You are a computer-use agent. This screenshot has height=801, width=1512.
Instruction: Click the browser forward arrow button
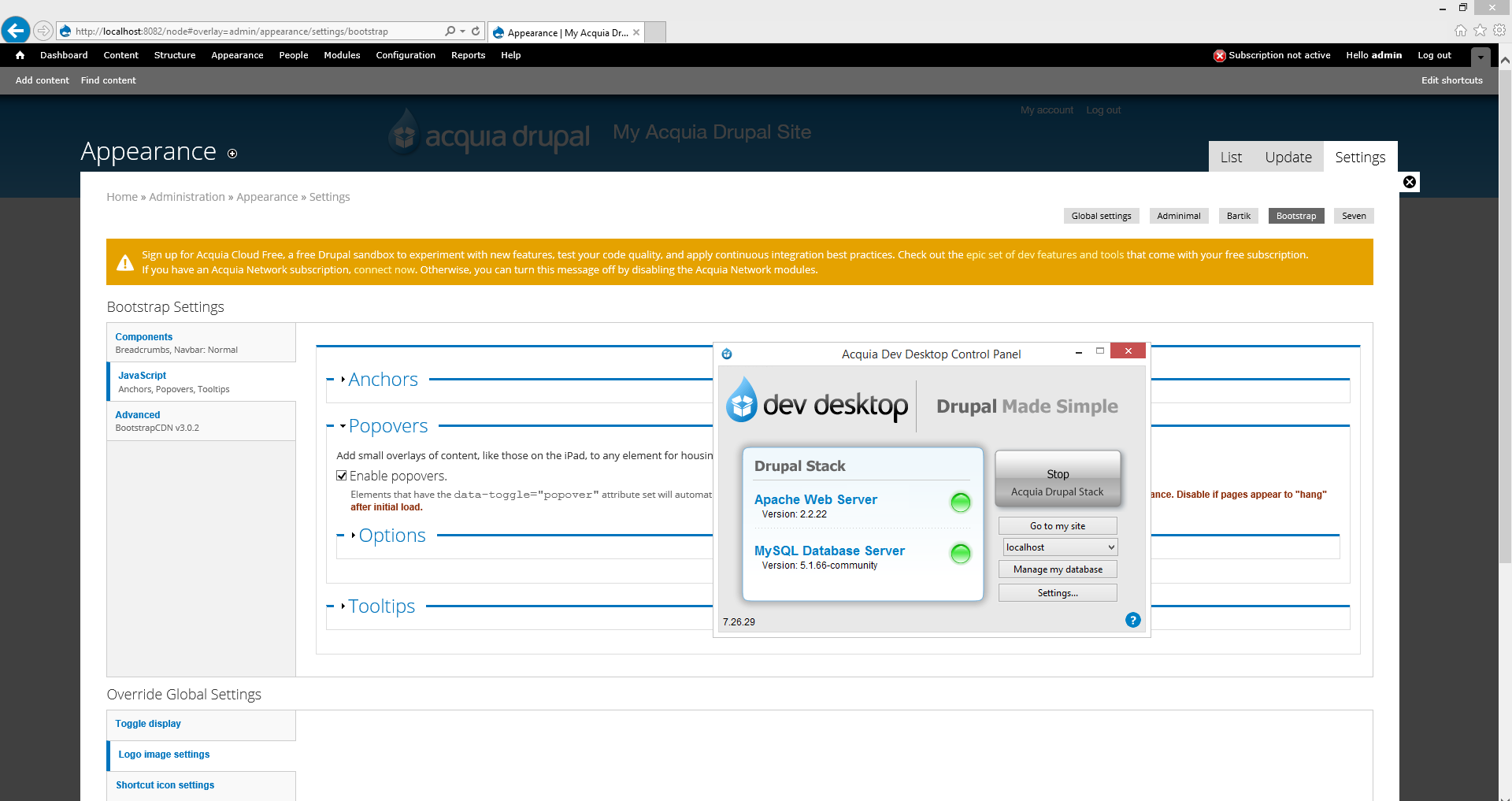[43, 31]
